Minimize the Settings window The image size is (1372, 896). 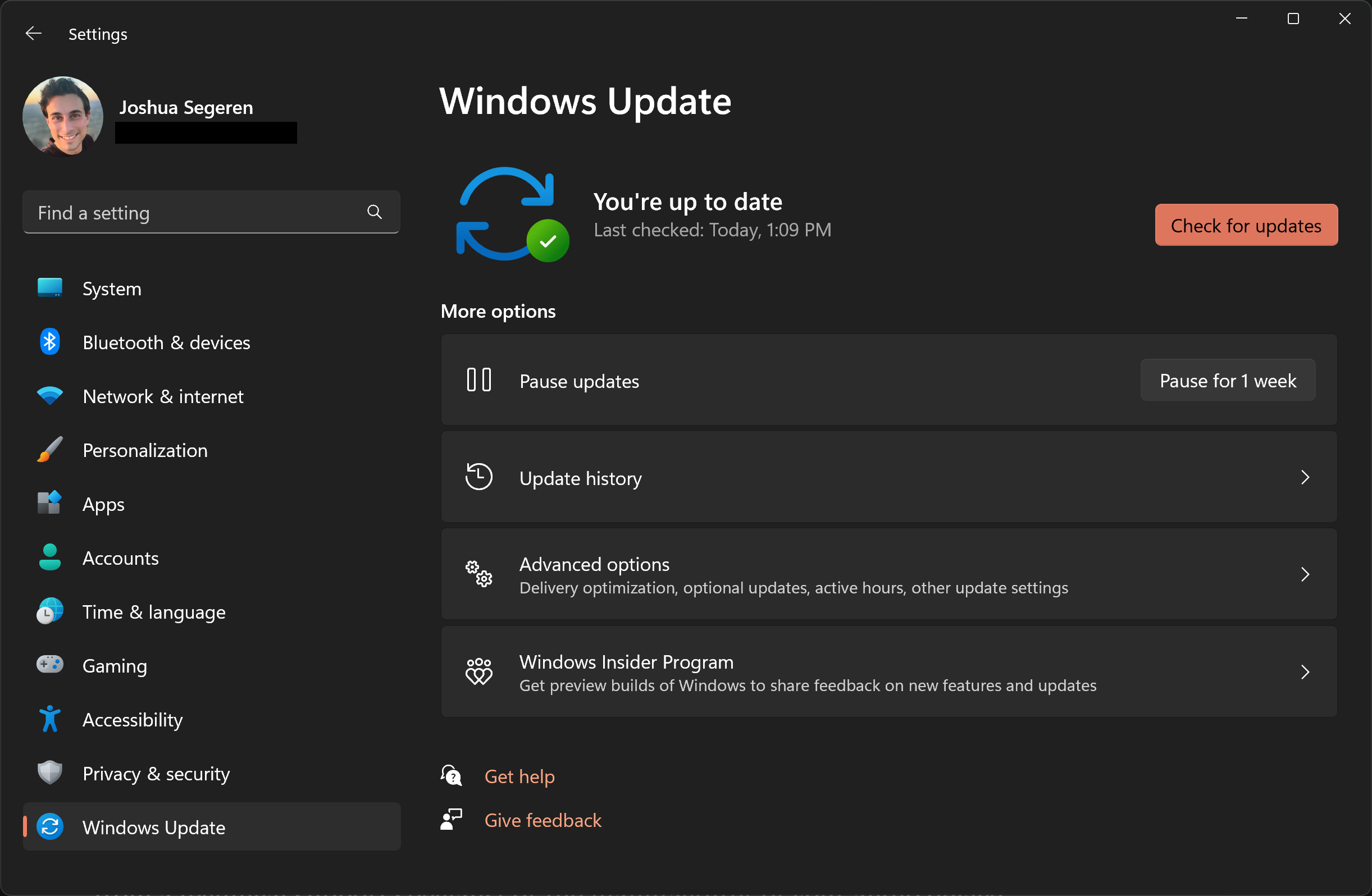click(x=1242, y=19)
